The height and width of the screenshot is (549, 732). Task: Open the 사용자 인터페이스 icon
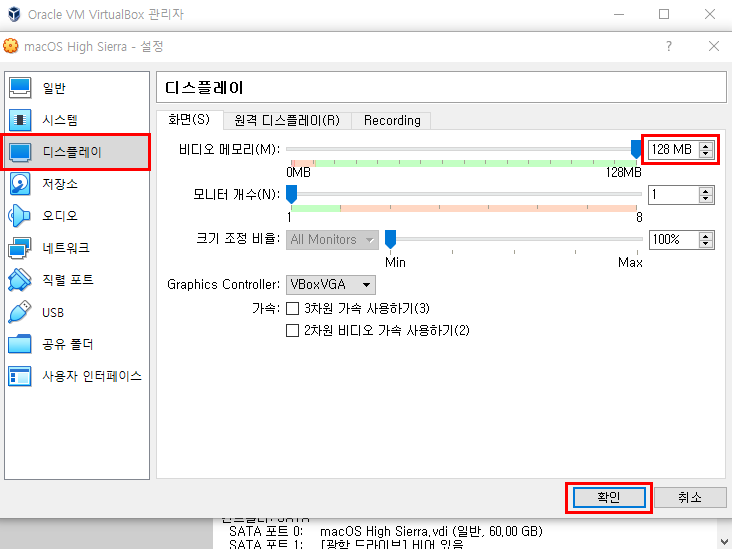(x=20, y=376)
